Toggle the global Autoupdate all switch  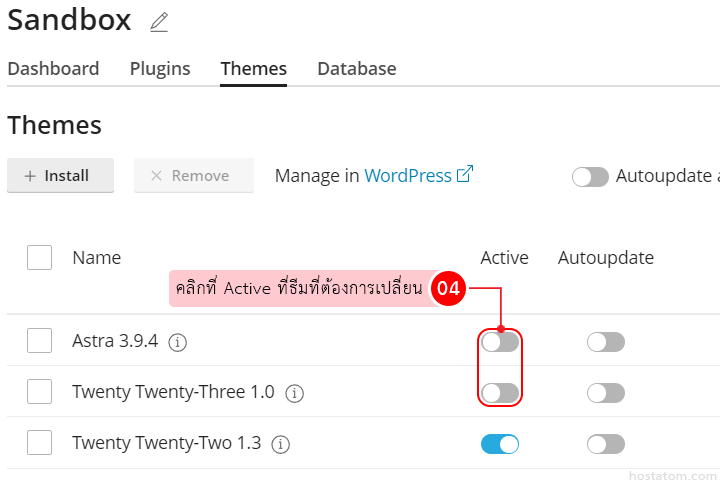tap(590, 177)
